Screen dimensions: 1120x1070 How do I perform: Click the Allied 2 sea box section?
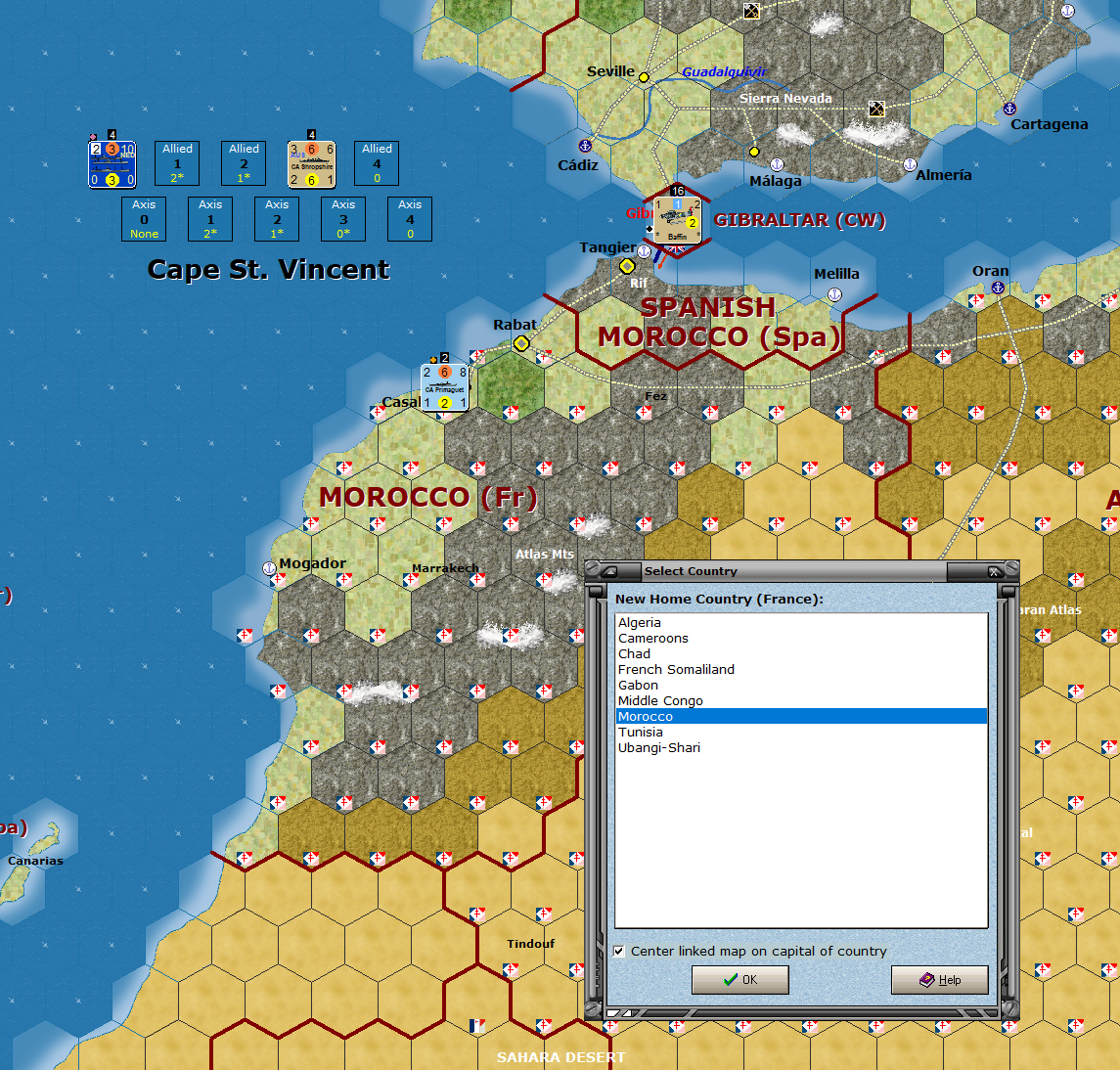[244, 163]
